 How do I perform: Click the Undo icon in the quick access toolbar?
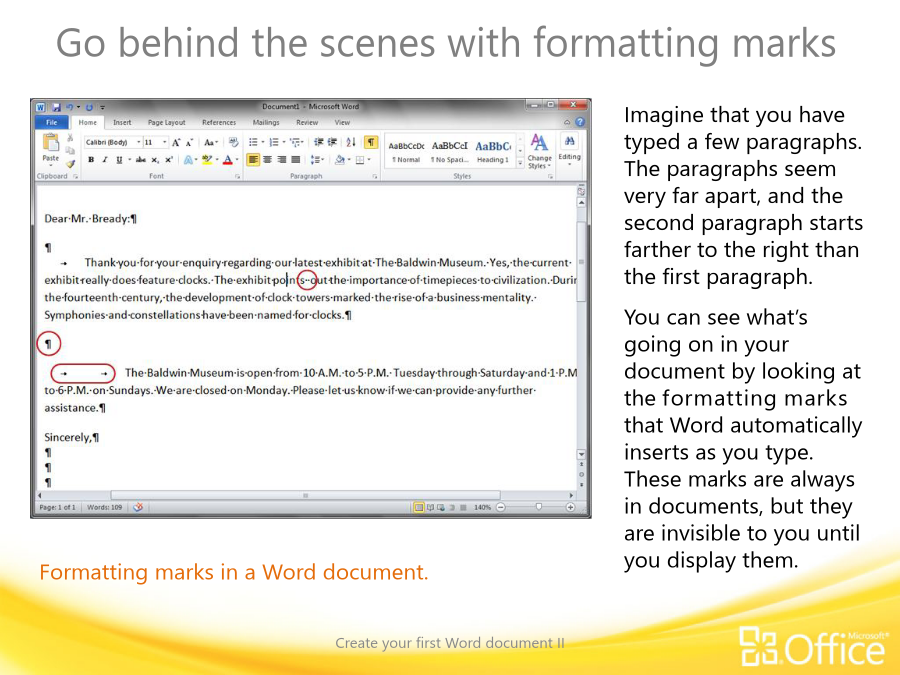pyautogui.click(x=69, y=107)
